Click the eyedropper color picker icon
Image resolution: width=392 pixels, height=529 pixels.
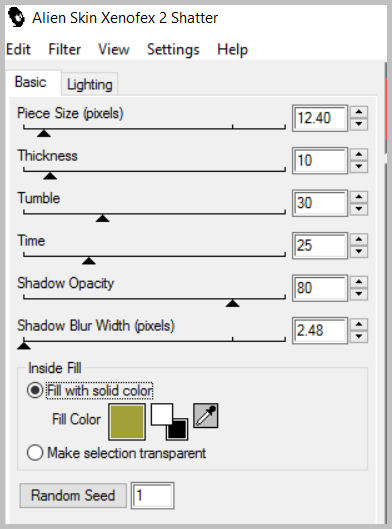[206, 416]
